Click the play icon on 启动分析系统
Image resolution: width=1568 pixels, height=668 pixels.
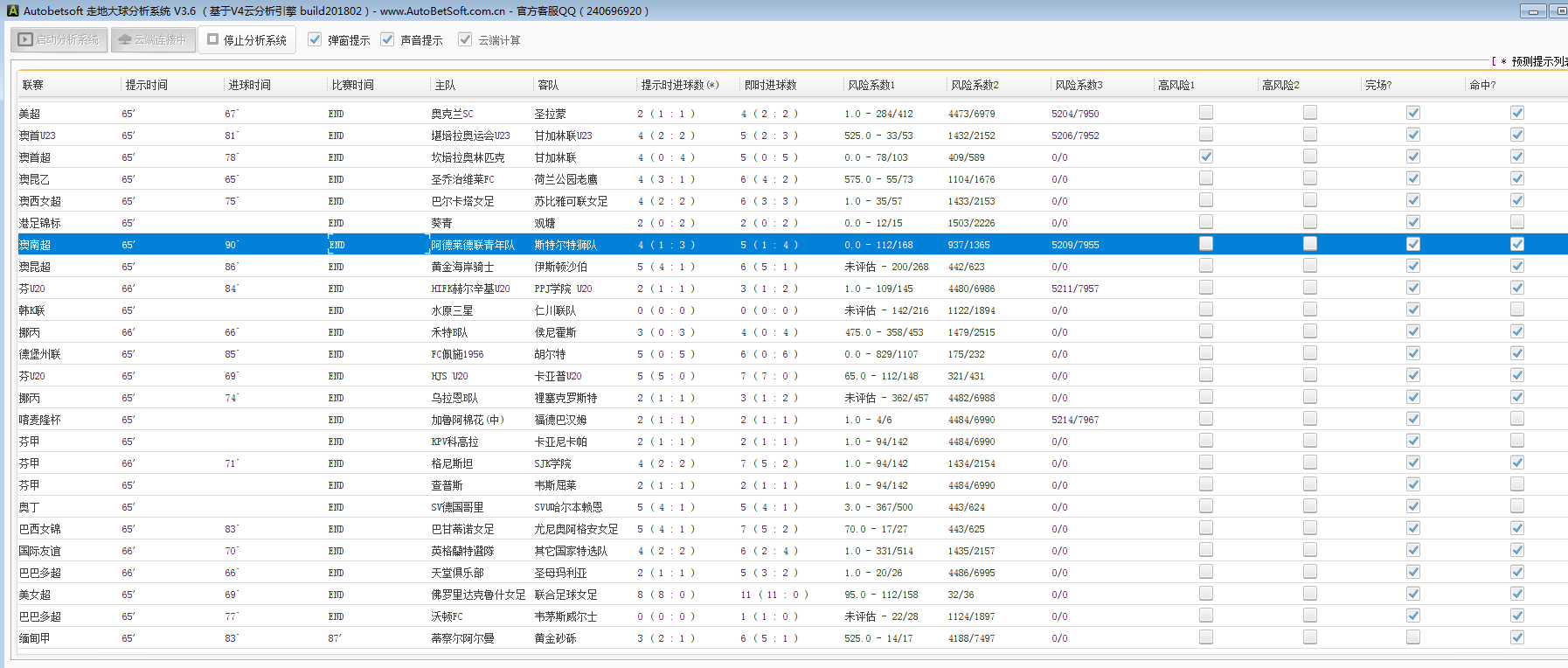pos(25,39)
